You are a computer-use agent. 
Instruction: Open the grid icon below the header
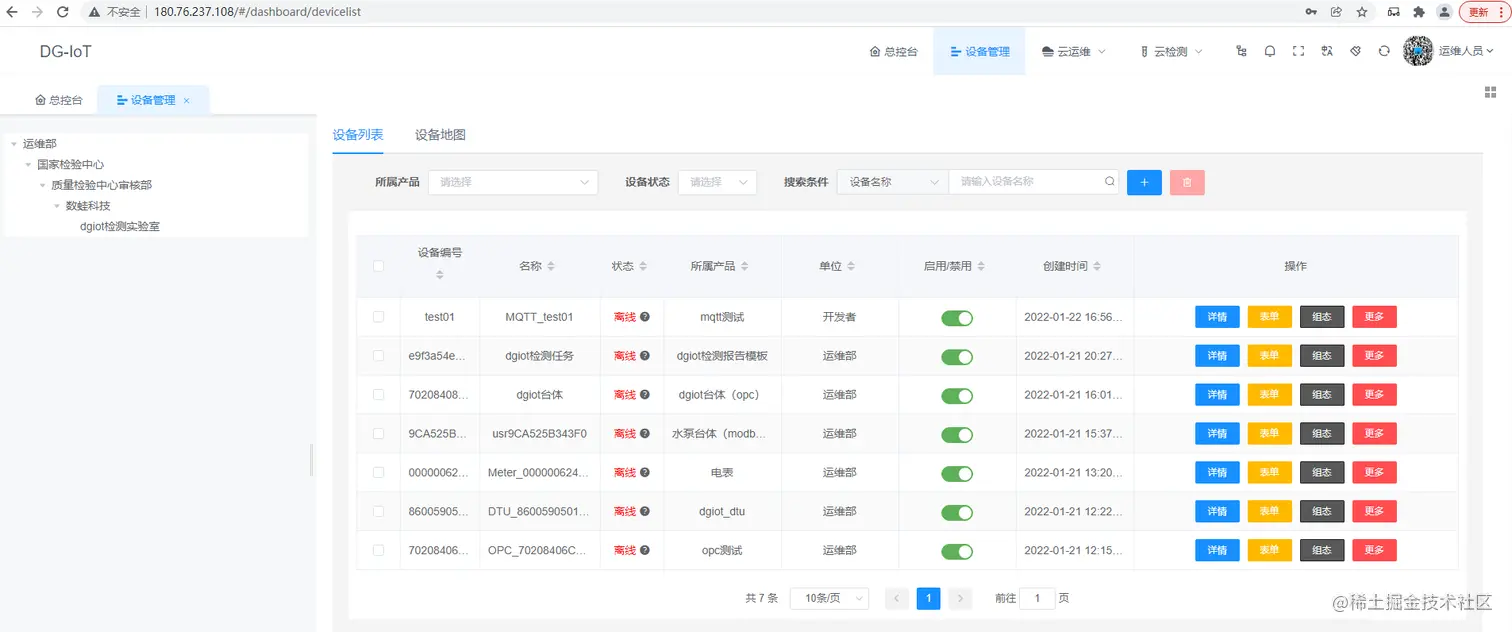1490,92
